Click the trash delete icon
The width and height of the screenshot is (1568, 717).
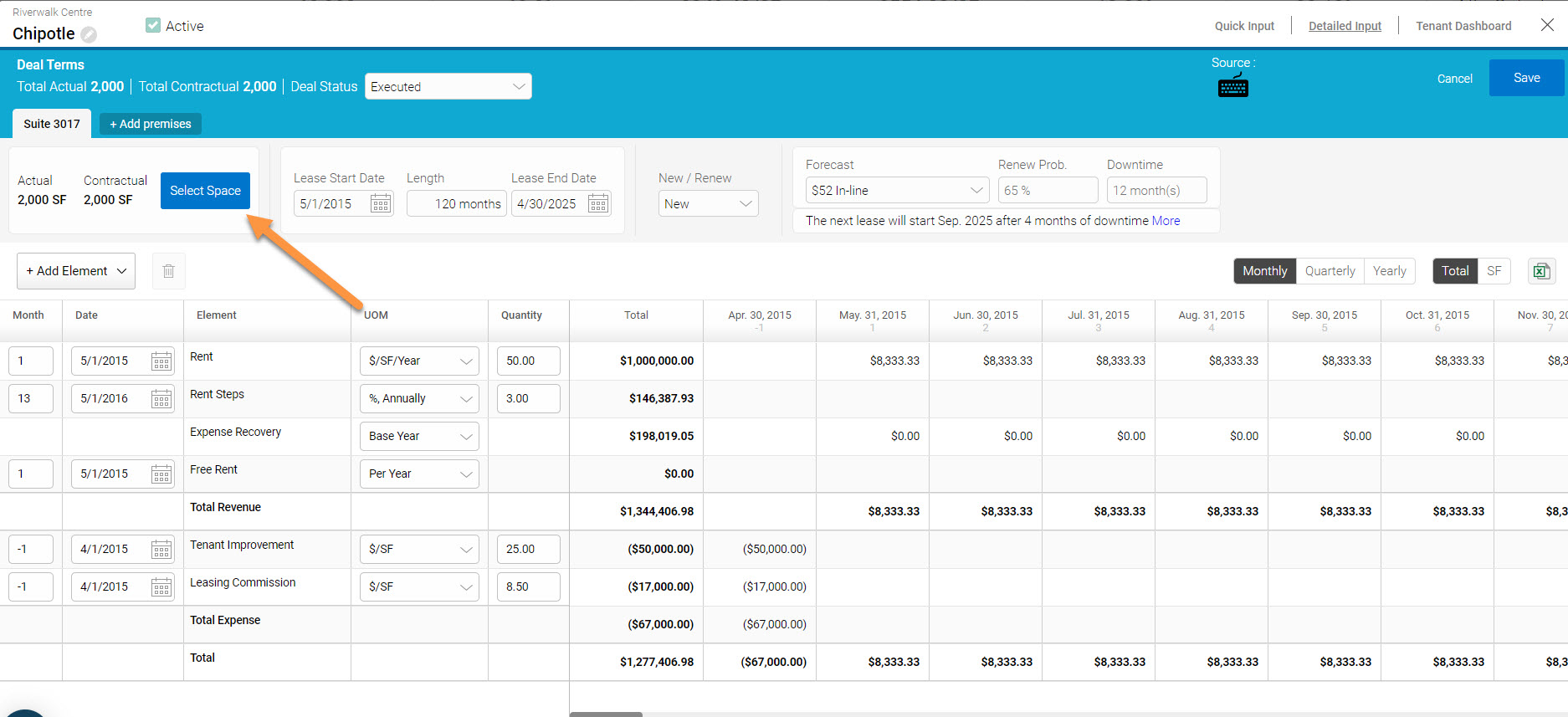pyautogui.click(x=168, y=271)
